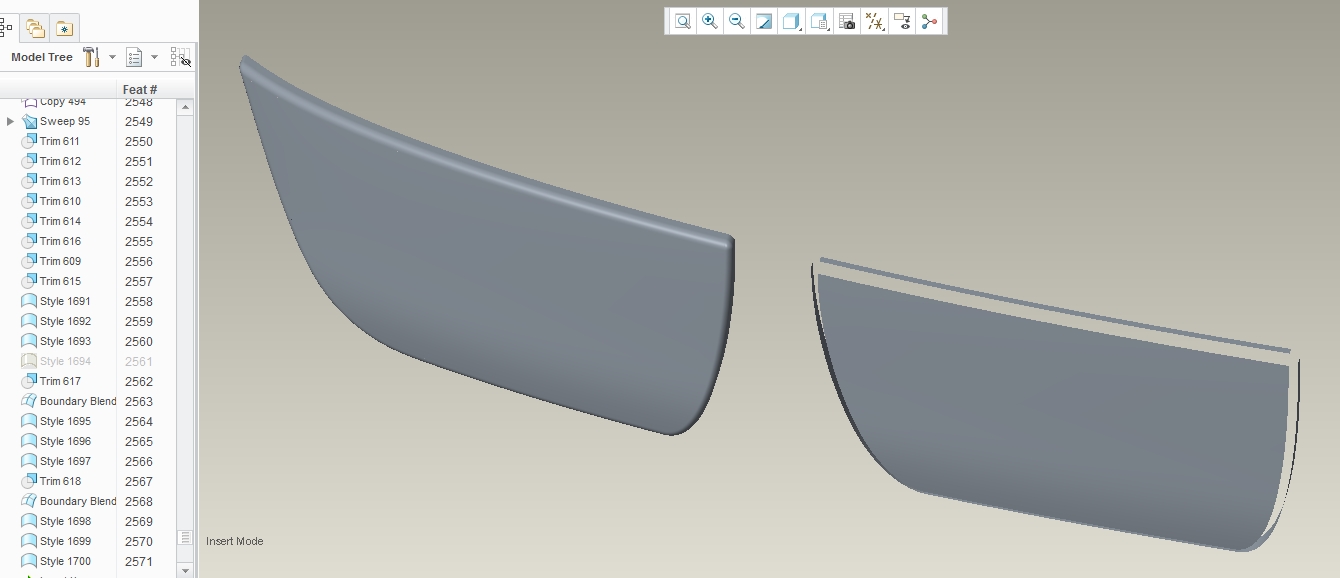Viewport: 1340px width, 578px height.
Task: Switch to the Folder Browser tab
Action: (36, 28)
